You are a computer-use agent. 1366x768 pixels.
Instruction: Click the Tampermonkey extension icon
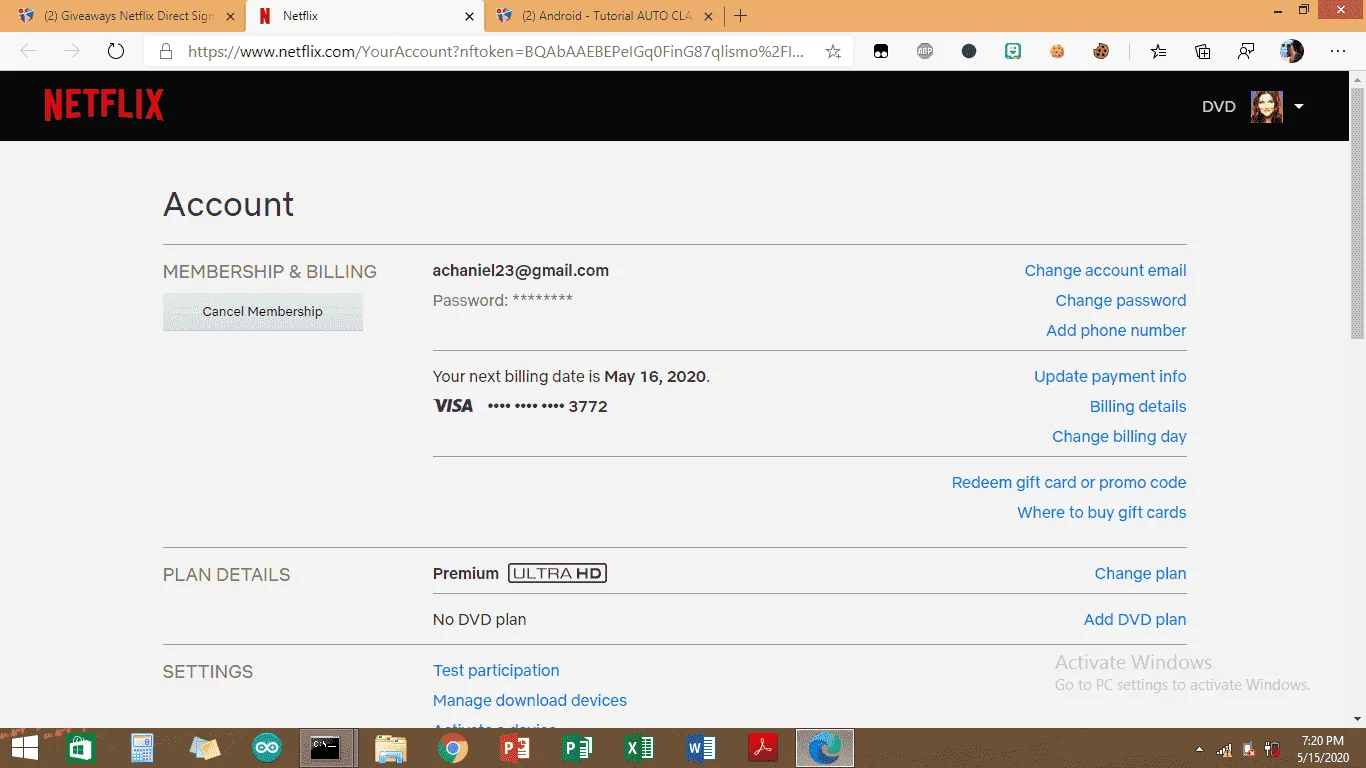881,51
